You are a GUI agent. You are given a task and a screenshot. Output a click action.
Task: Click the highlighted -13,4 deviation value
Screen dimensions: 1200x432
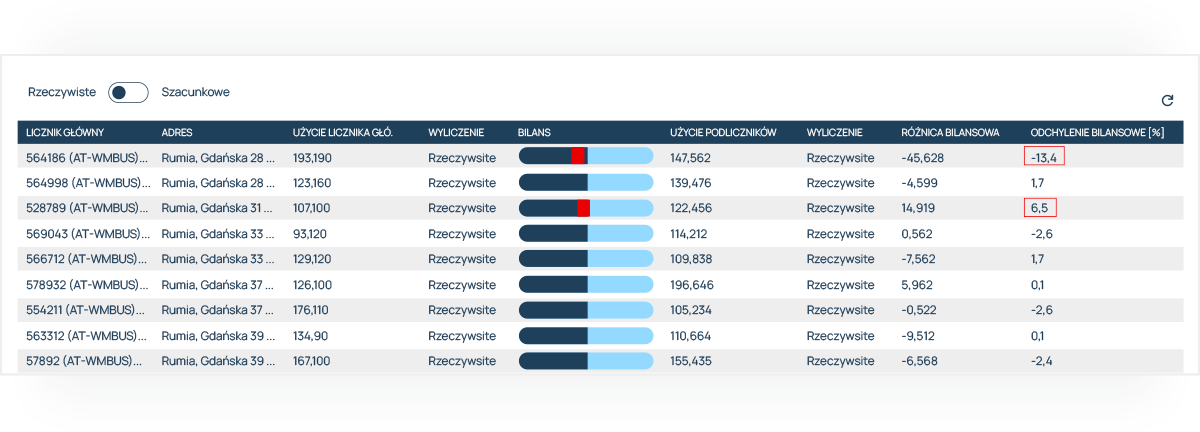pyautogui.click(x=1044, y=157)
